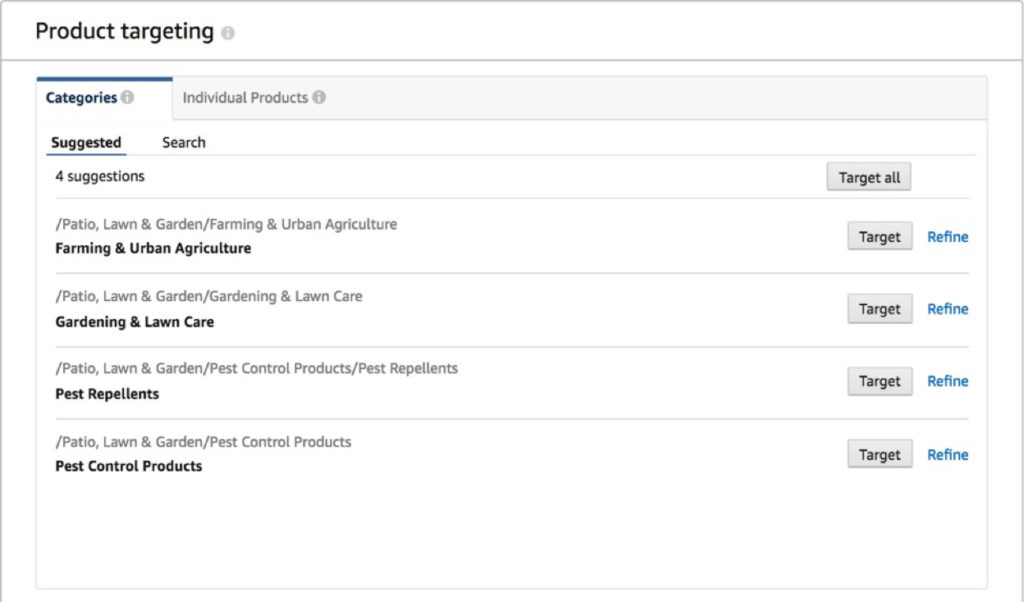Target Farming & Urban Agriculture category
Viewport: 1024px width, 602px height.
point(879,237)
